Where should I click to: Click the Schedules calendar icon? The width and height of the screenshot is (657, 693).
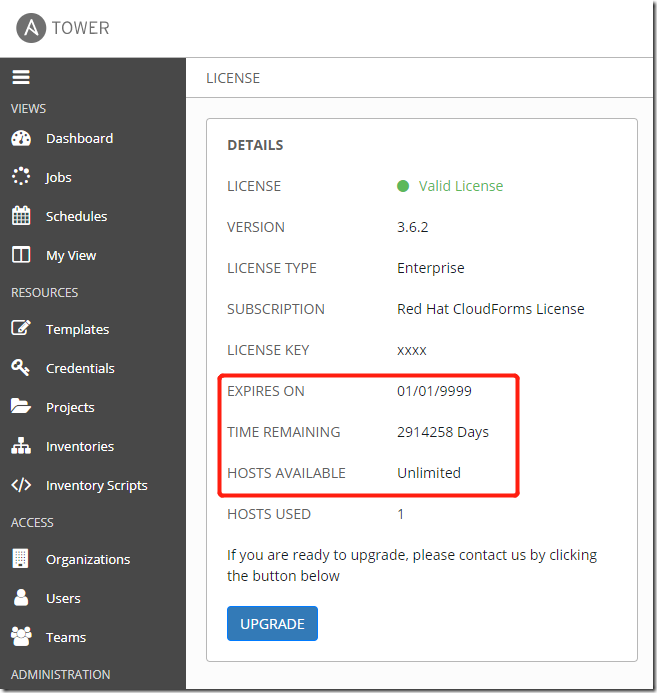click(21, 216)
